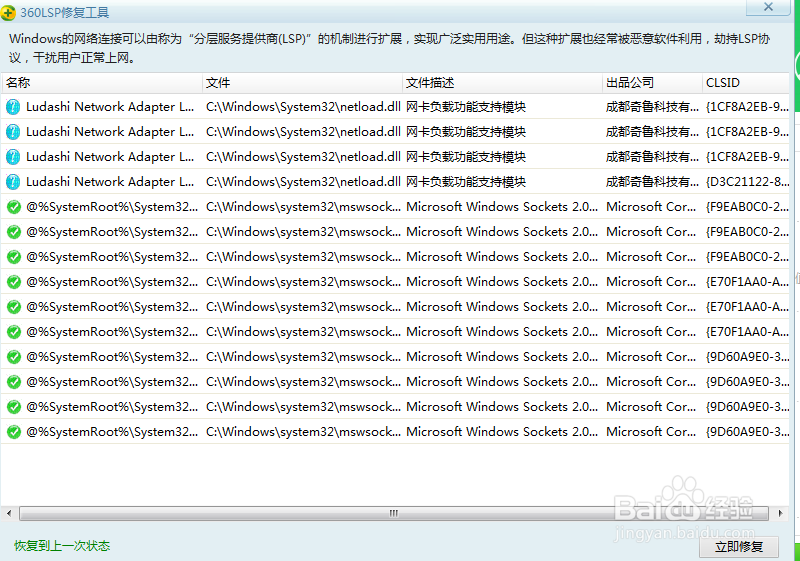The image size is (800, 561).
Task: Click the 立即修复 button
Action: tap(739, 547)
